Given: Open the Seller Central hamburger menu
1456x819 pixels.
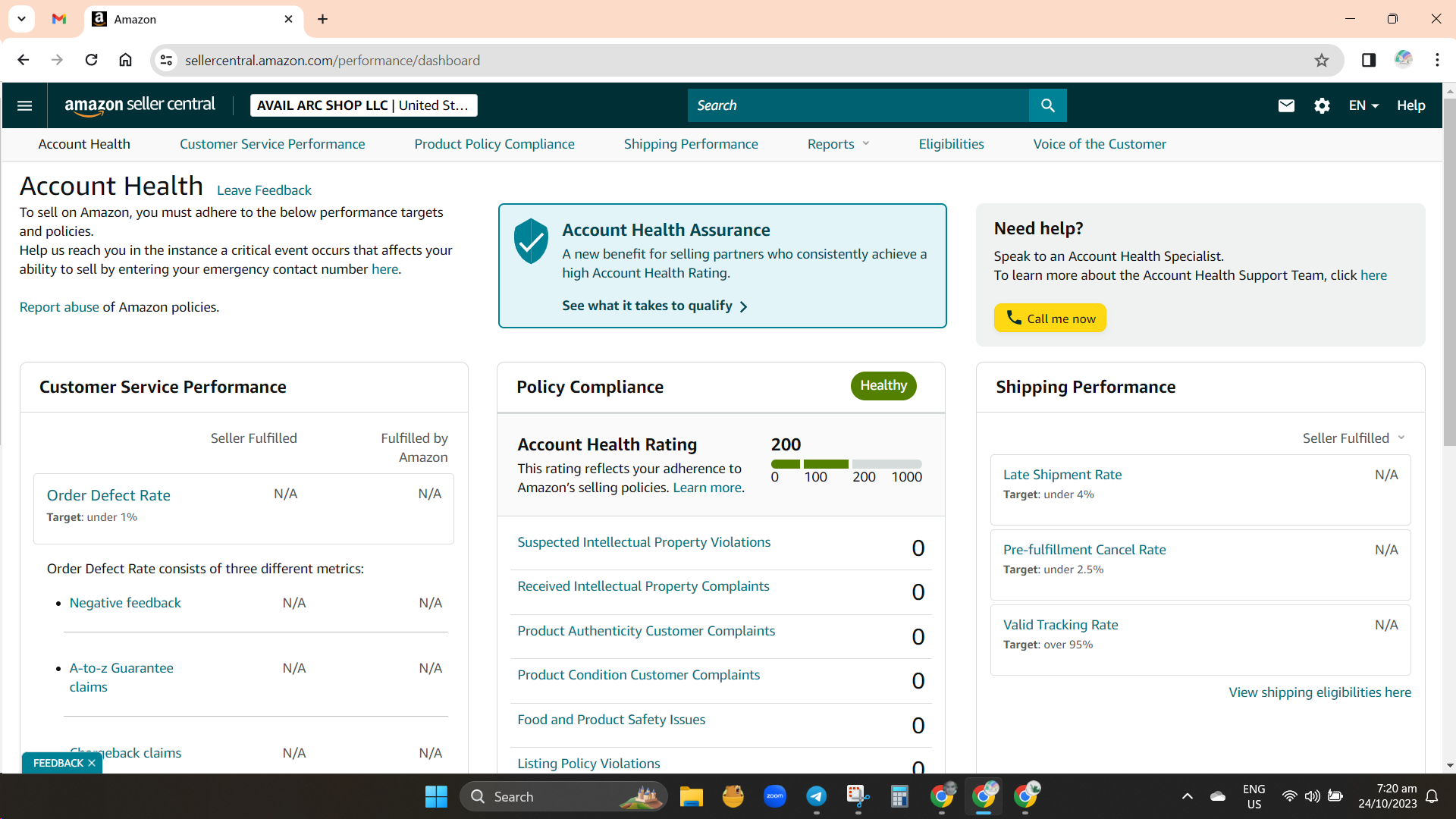Looking at the screenshot, I should (24, 105).
